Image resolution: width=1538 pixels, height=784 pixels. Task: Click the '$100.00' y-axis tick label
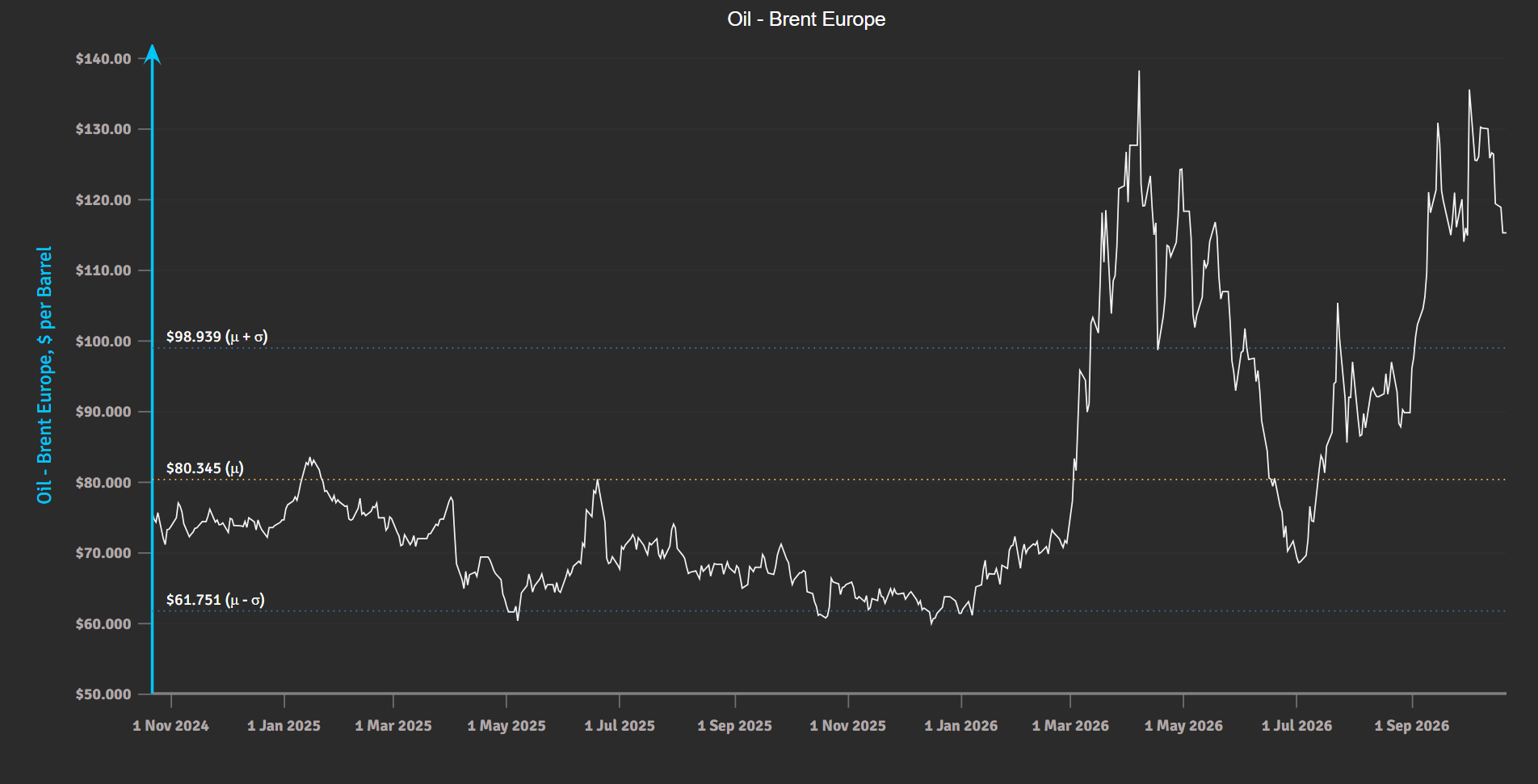(103, 342)
